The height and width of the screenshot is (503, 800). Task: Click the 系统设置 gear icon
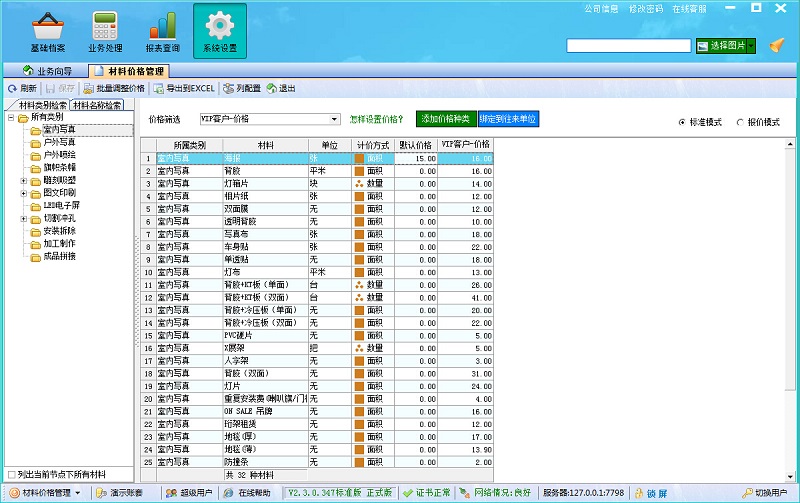coord(219,25)
